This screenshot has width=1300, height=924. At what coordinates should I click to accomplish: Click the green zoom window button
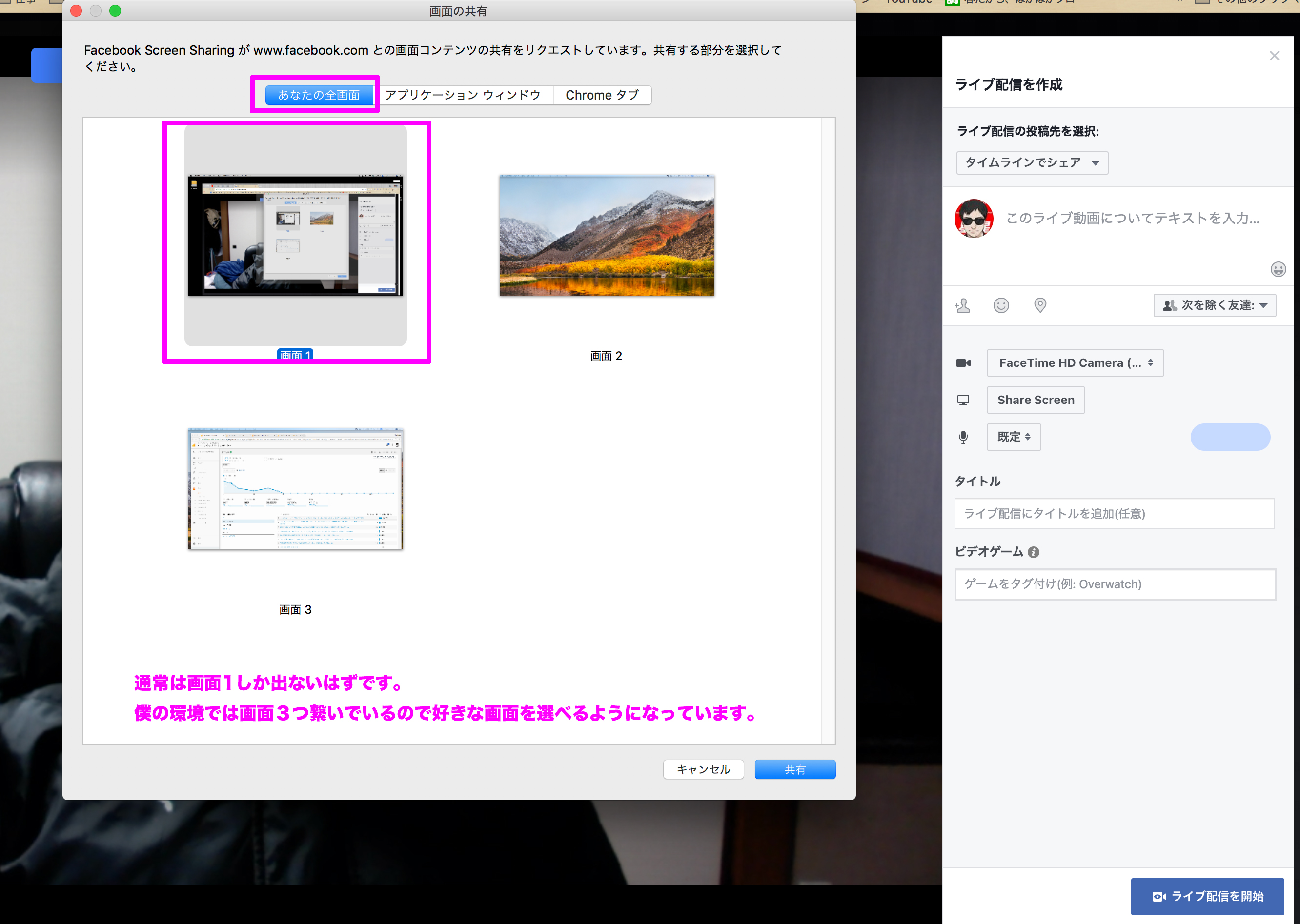click(x=115, y=11)
